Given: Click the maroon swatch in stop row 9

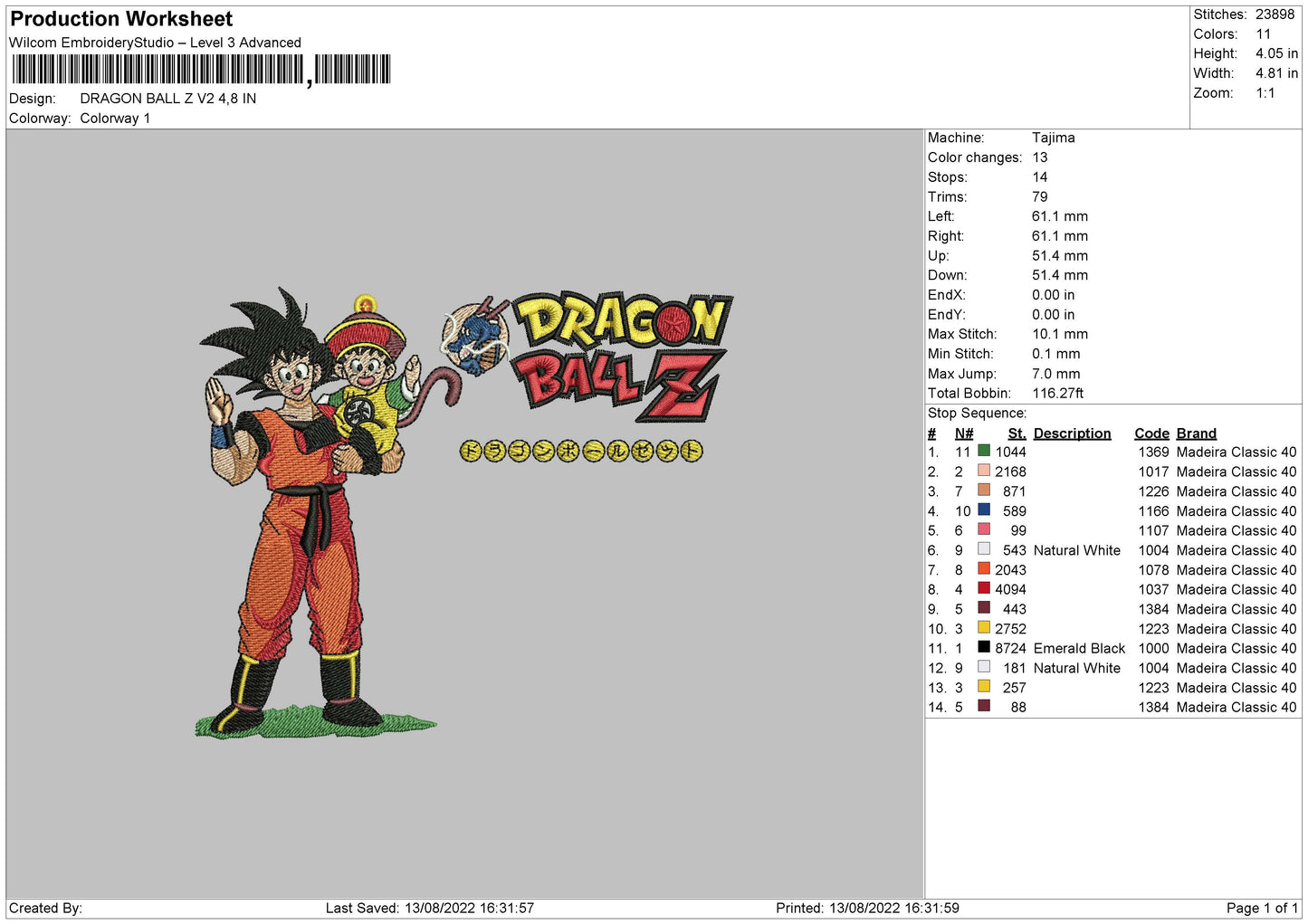Looking at the screenshot, I should 984,608.
